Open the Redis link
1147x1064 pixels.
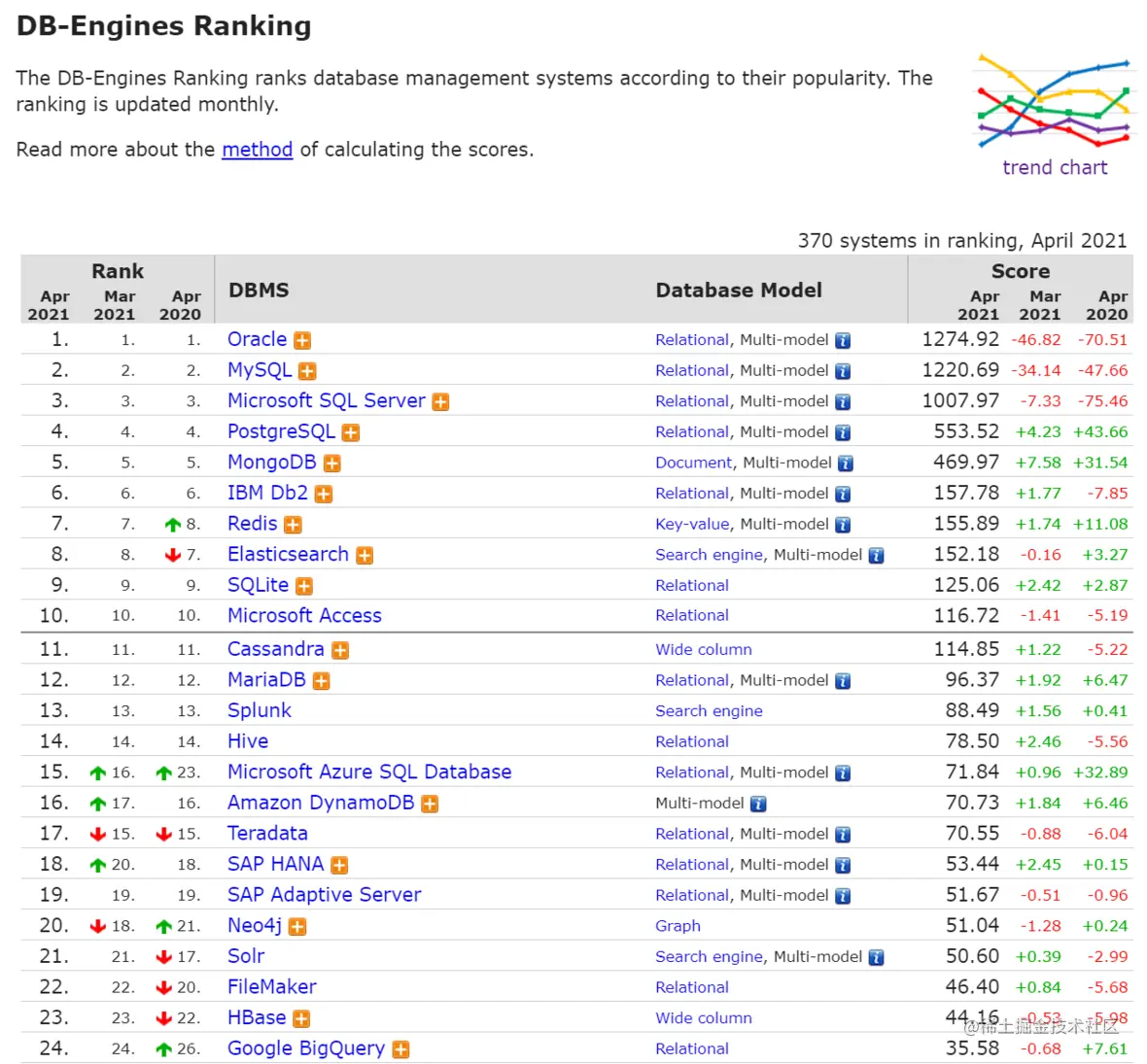pos(253,524)
